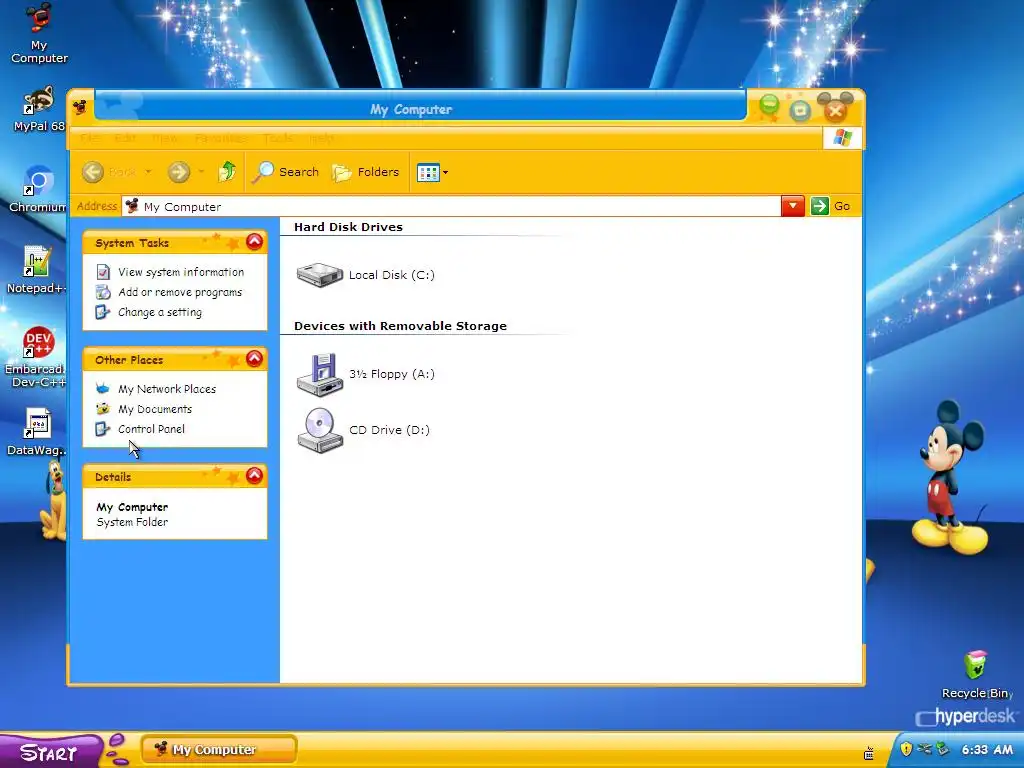Minimize the My Computer window
Screen dimensions: 1024x768
[x=770, y=105]
